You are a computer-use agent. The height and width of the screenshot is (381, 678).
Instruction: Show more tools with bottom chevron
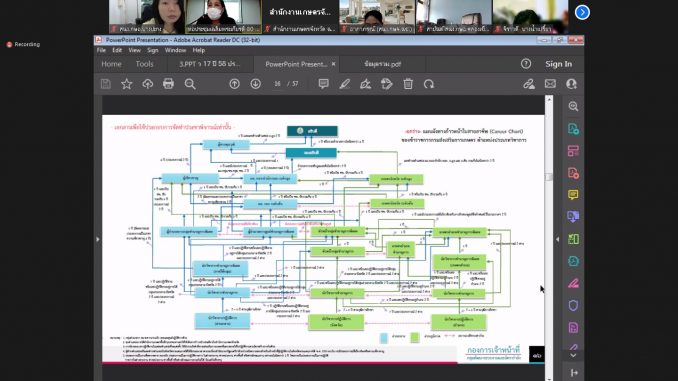pyautogui.click(x=573, y=355)
